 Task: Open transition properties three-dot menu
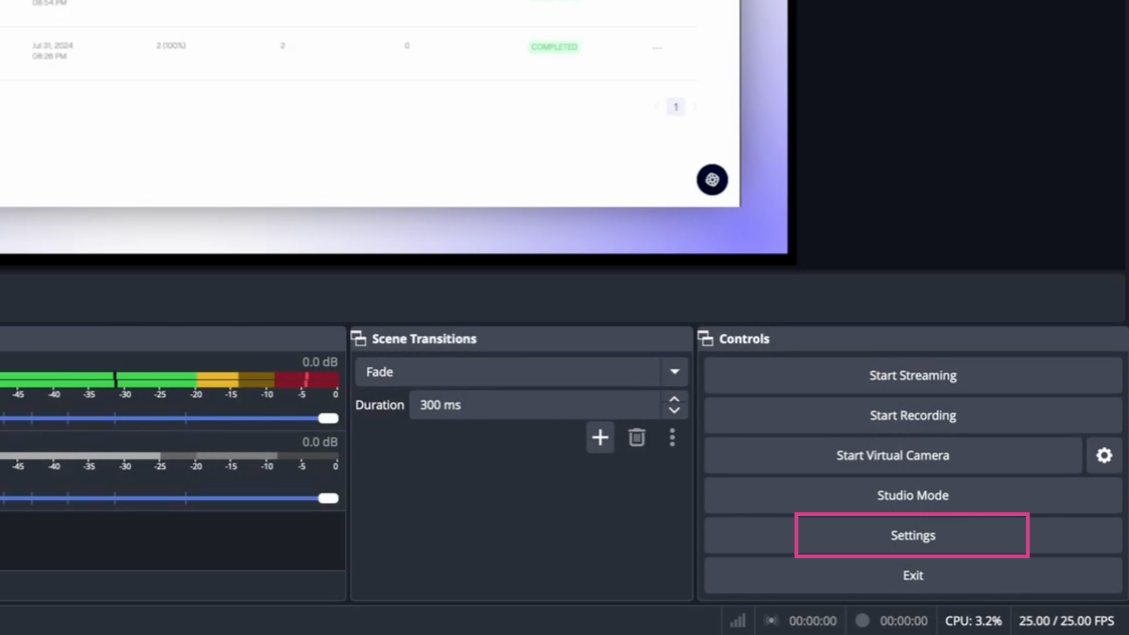[672, 438]
